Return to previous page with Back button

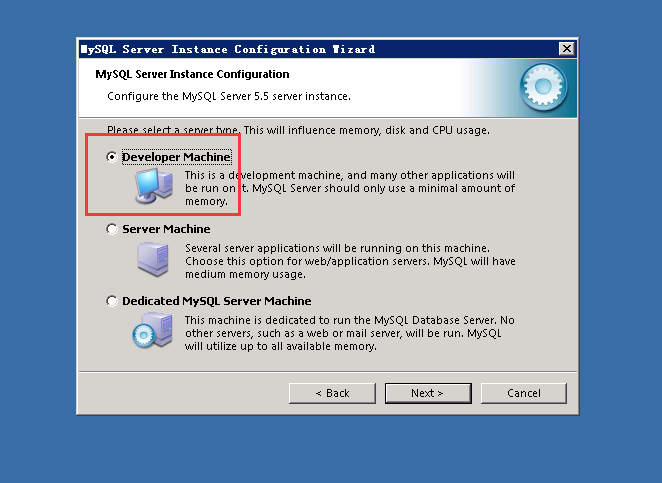[x=331, y=393]
